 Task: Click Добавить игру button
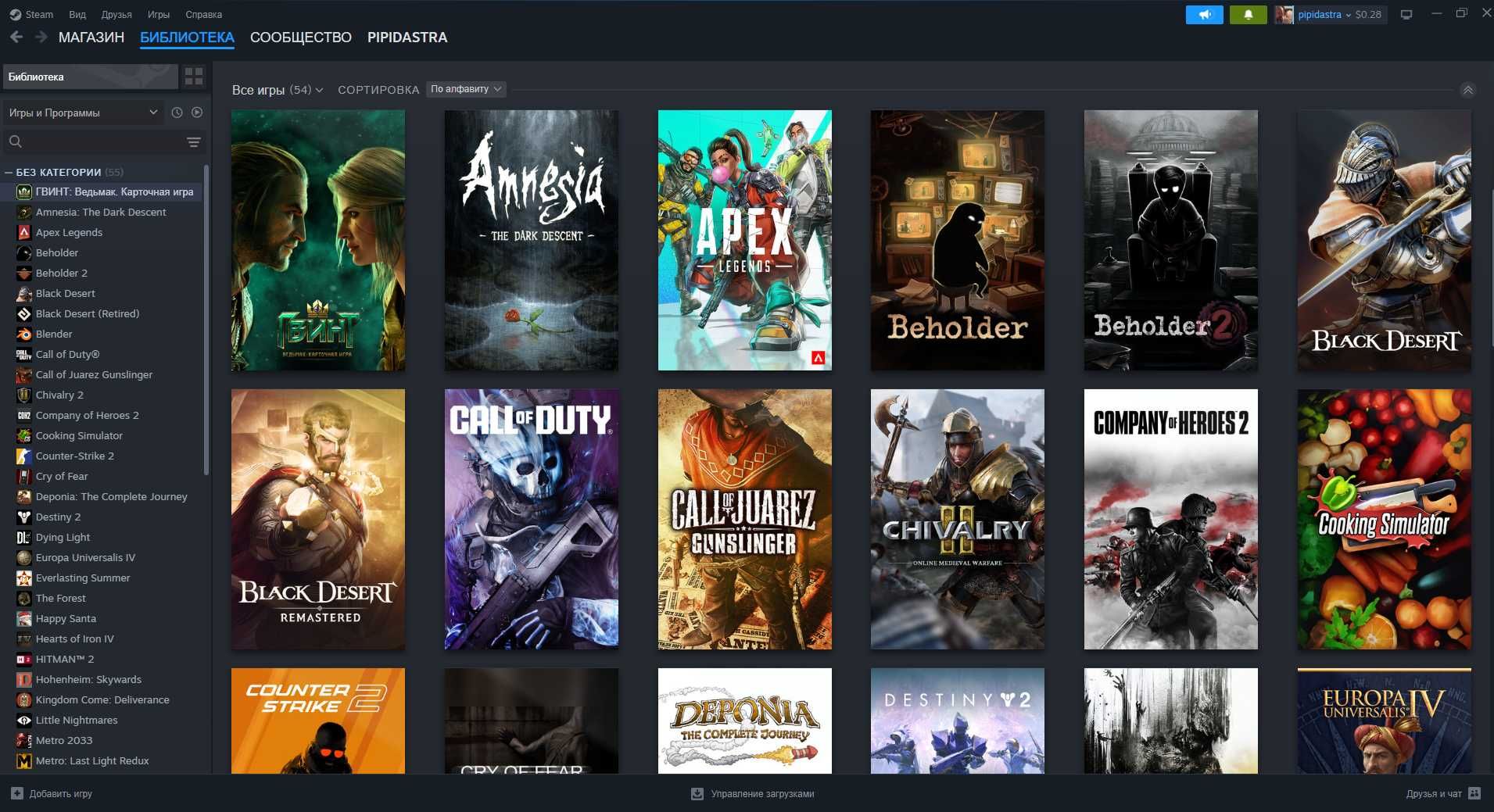point(52,793)
